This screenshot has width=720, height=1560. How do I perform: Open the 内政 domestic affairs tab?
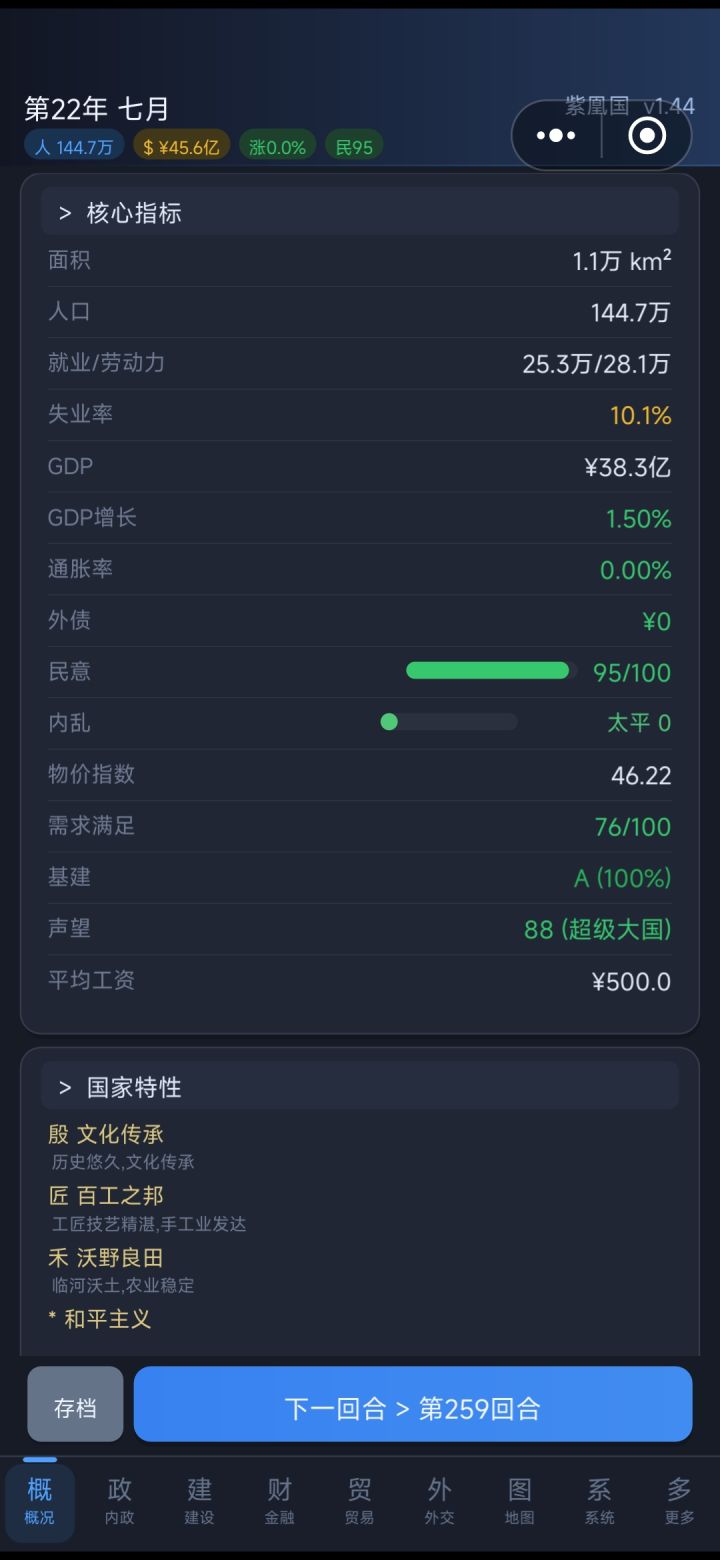[x=120, y=1500]
